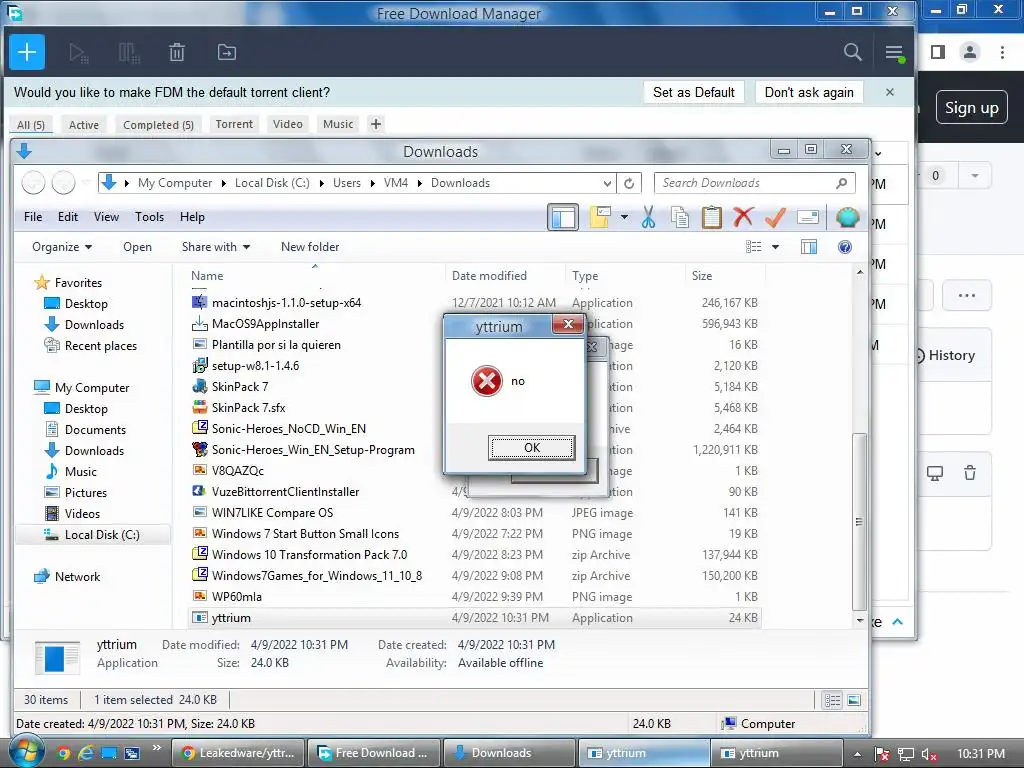Screen dimensions: 1024x768
Task: Open FDM search magnifier
Action: [x=852, y=52]
